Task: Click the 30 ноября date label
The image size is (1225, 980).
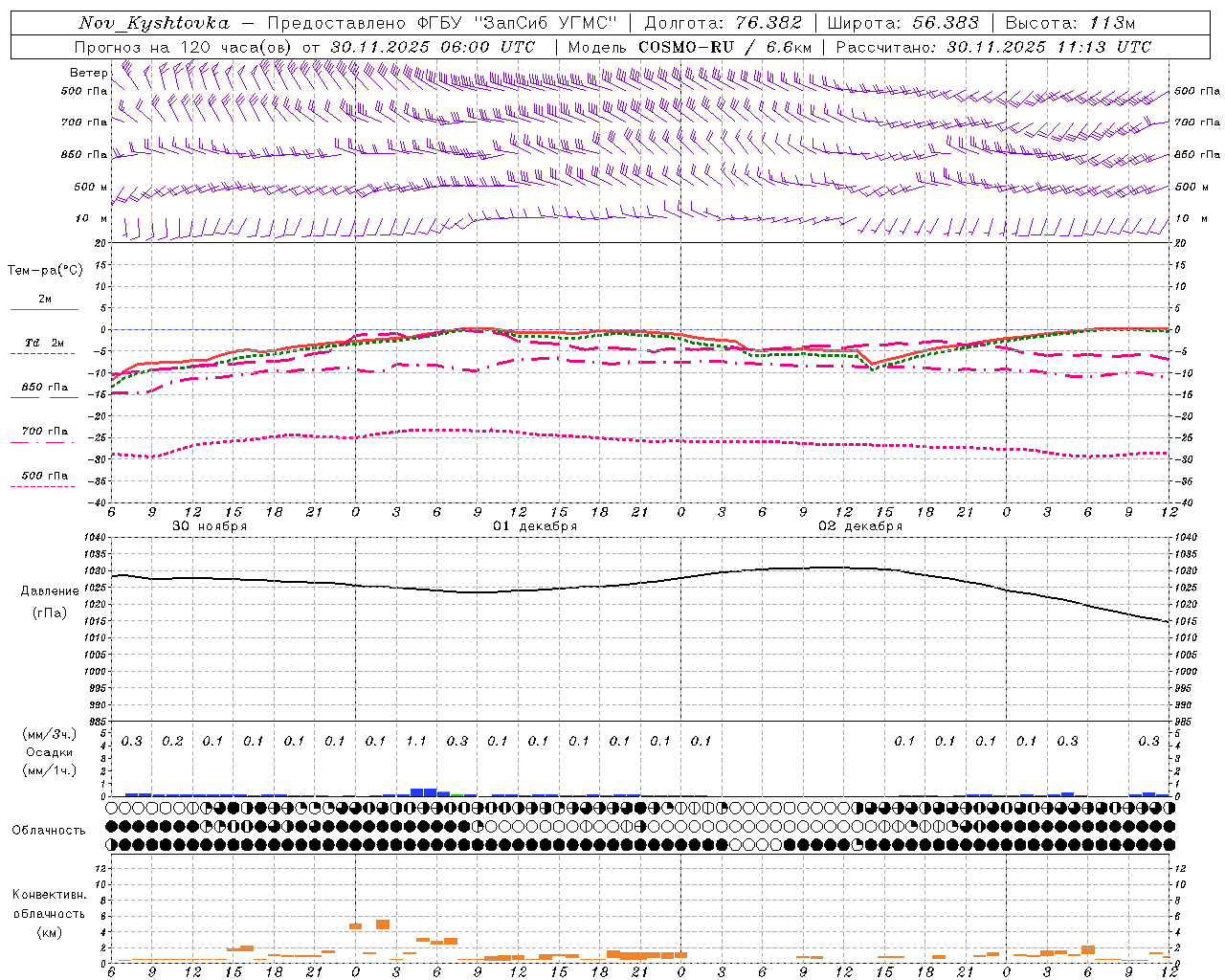Action: pos(210,526)
